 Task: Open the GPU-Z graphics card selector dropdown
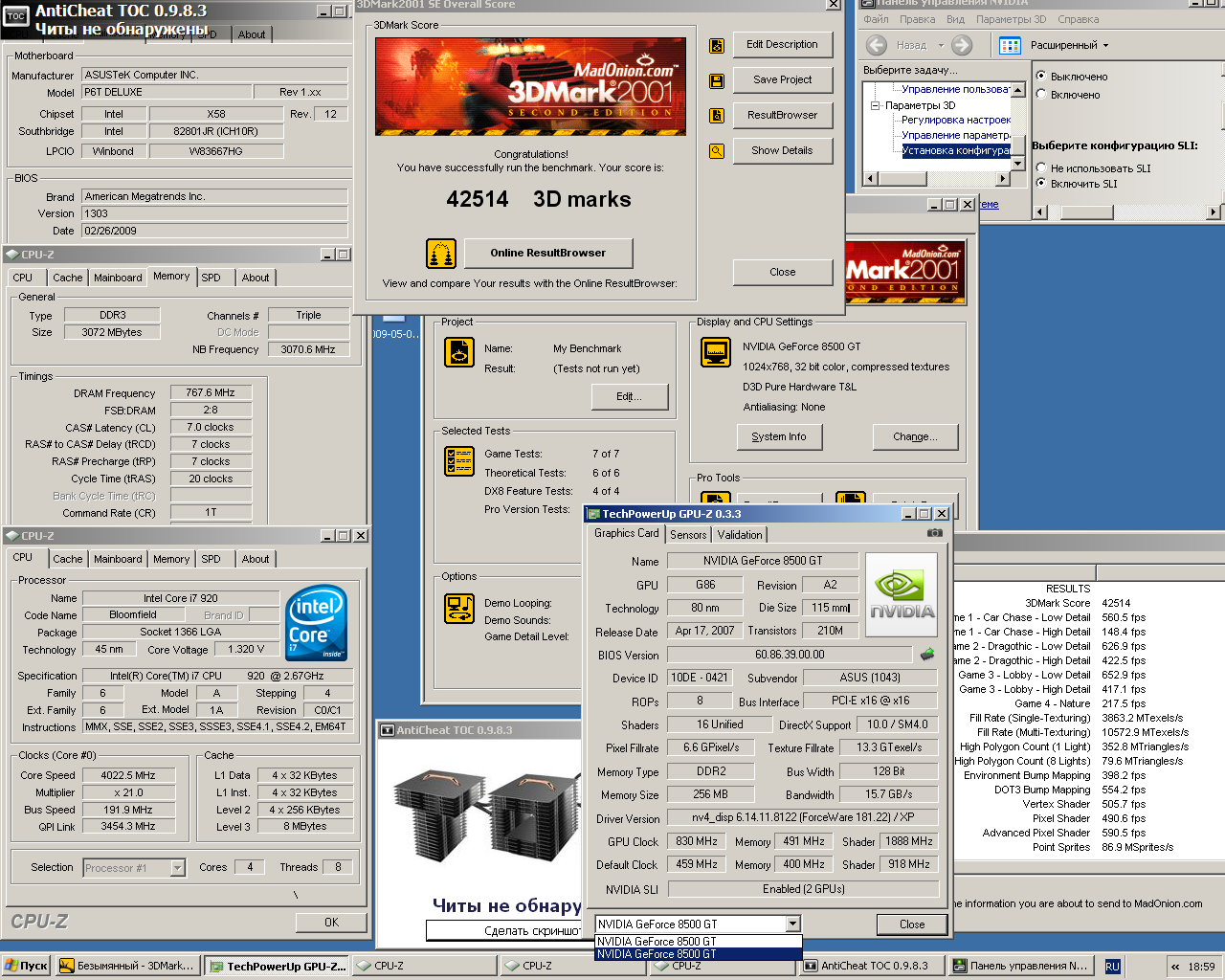pos(793,924)
